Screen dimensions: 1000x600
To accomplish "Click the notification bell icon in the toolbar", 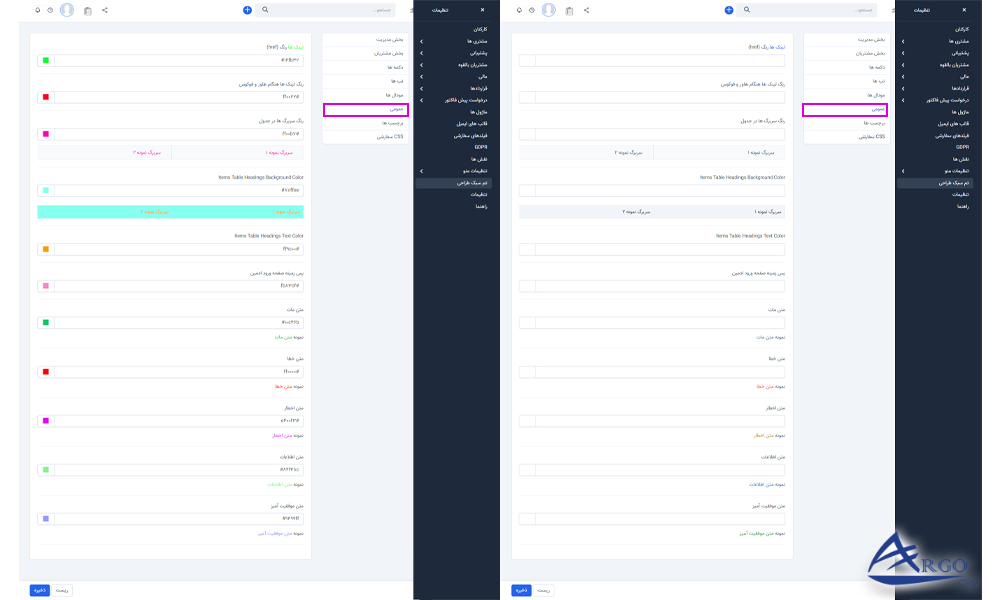I will click(x=37, y=9).
